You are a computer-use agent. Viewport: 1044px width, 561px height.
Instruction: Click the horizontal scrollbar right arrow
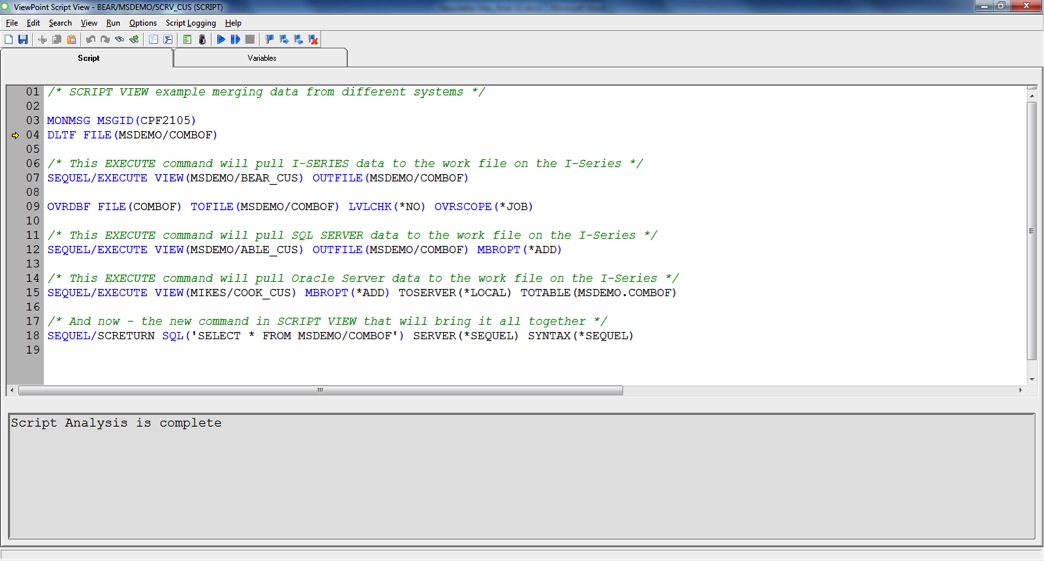pos(1020,391)
